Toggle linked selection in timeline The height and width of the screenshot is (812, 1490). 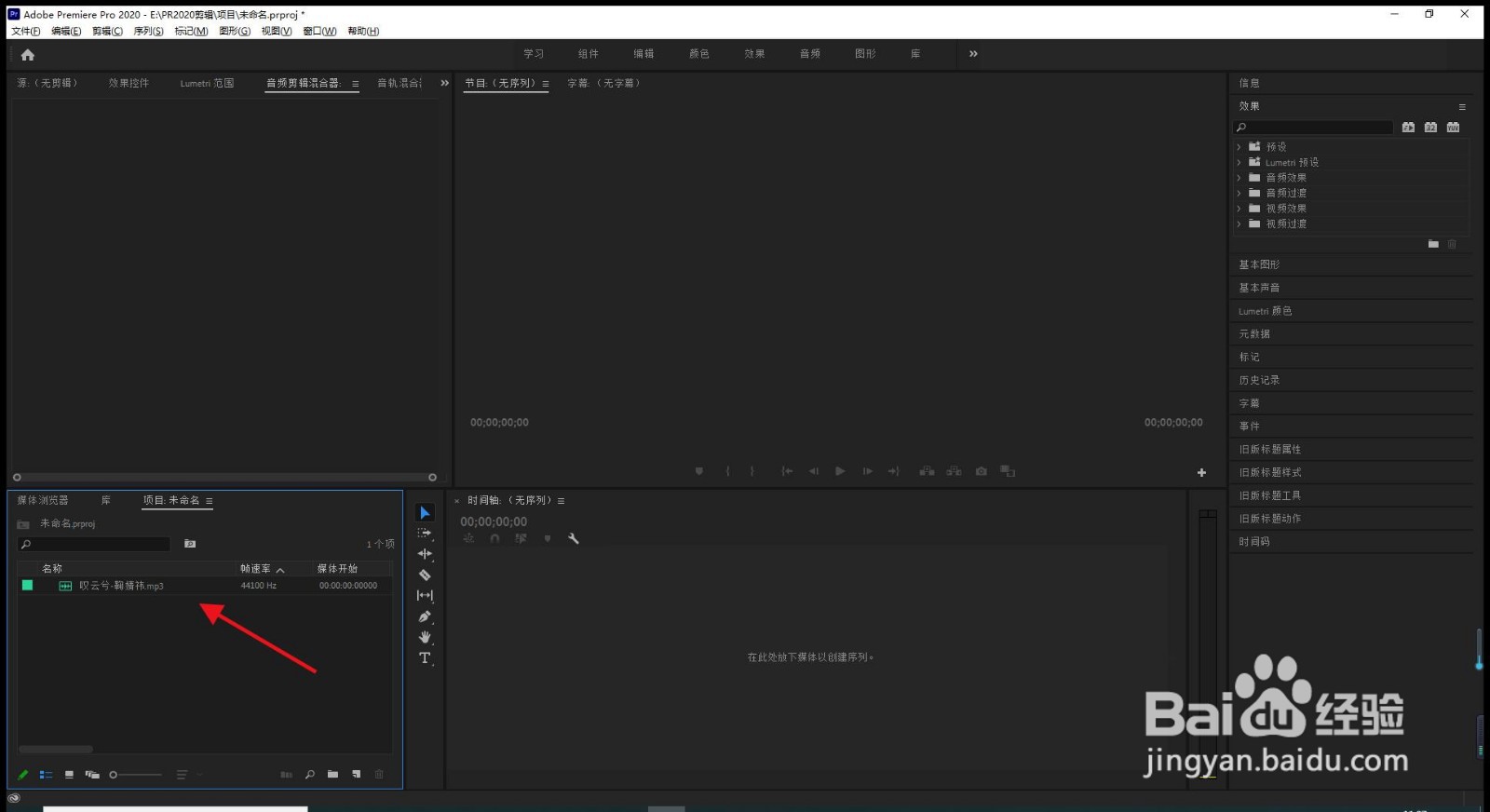[x=521, y=539]
